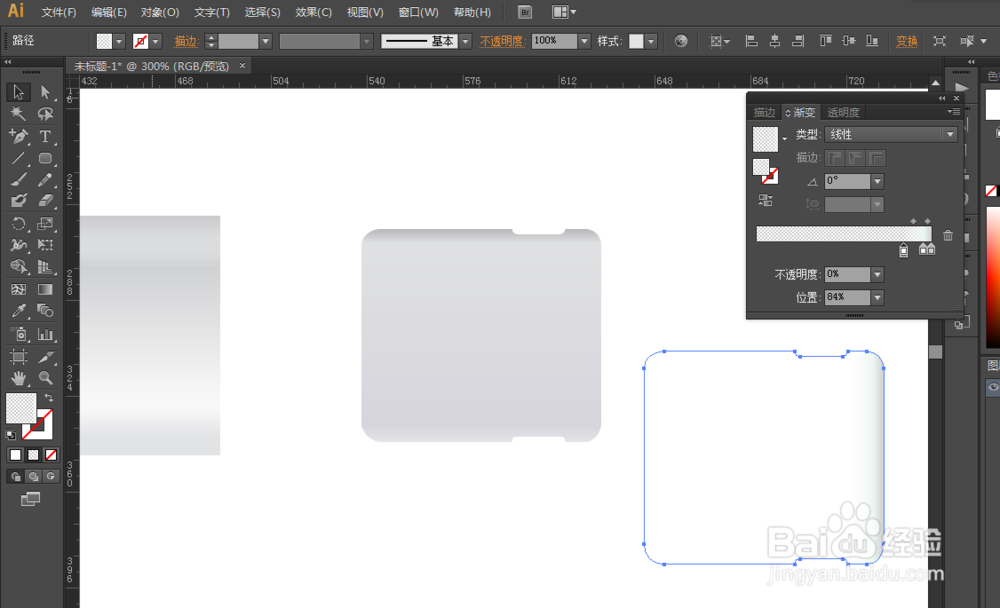Select the Line Segment tool
1000x608 pixels.
pyautogui.click(x=18, y=158)
